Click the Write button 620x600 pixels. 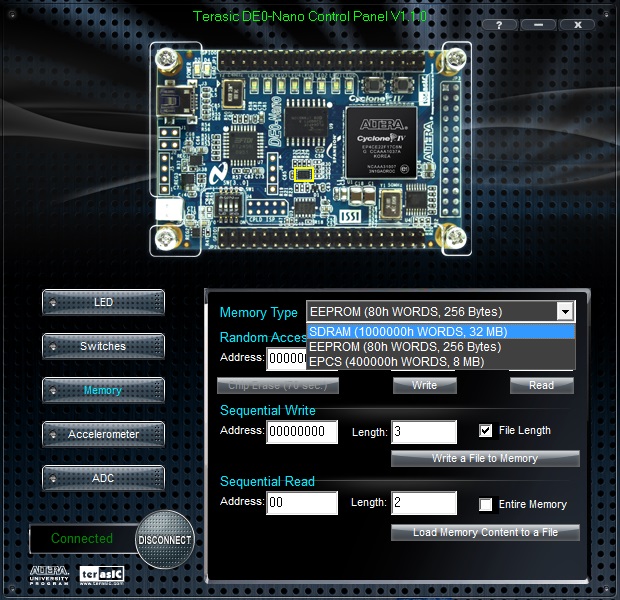click(425, 385)
